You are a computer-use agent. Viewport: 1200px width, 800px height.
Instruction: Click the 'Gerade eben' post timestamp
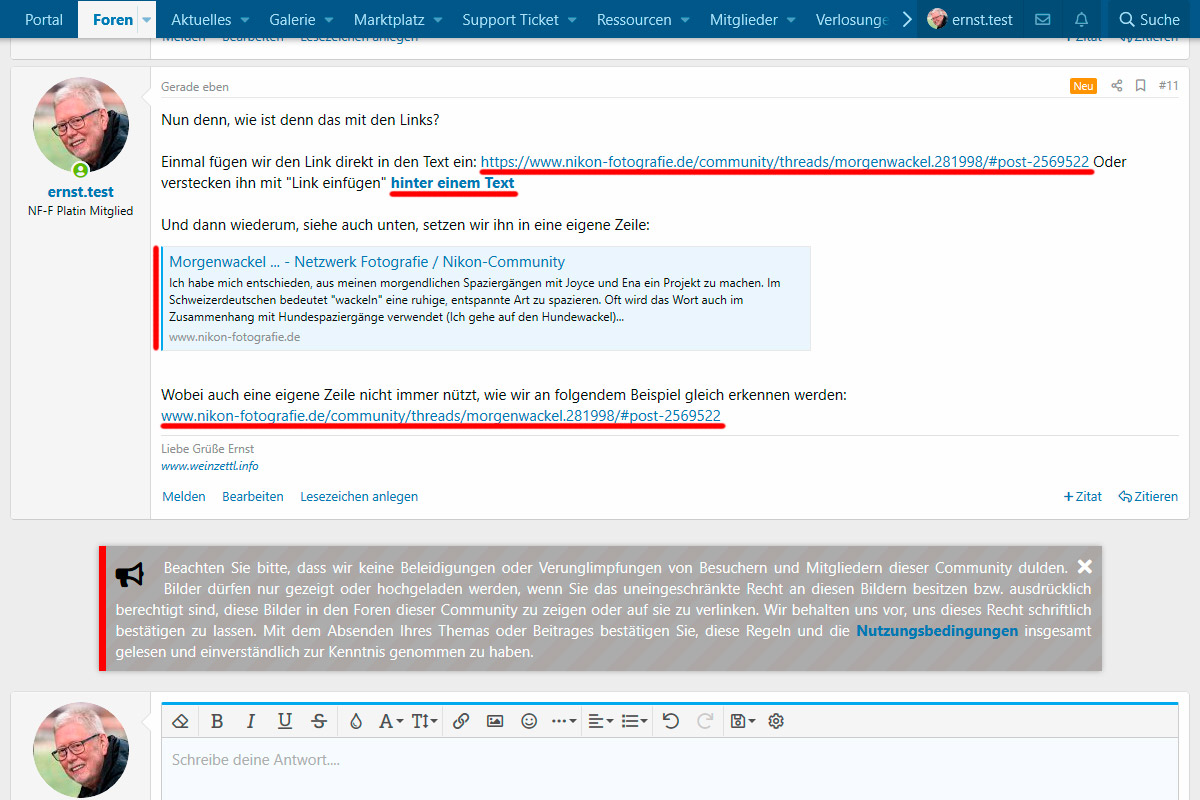click(195, 87)
